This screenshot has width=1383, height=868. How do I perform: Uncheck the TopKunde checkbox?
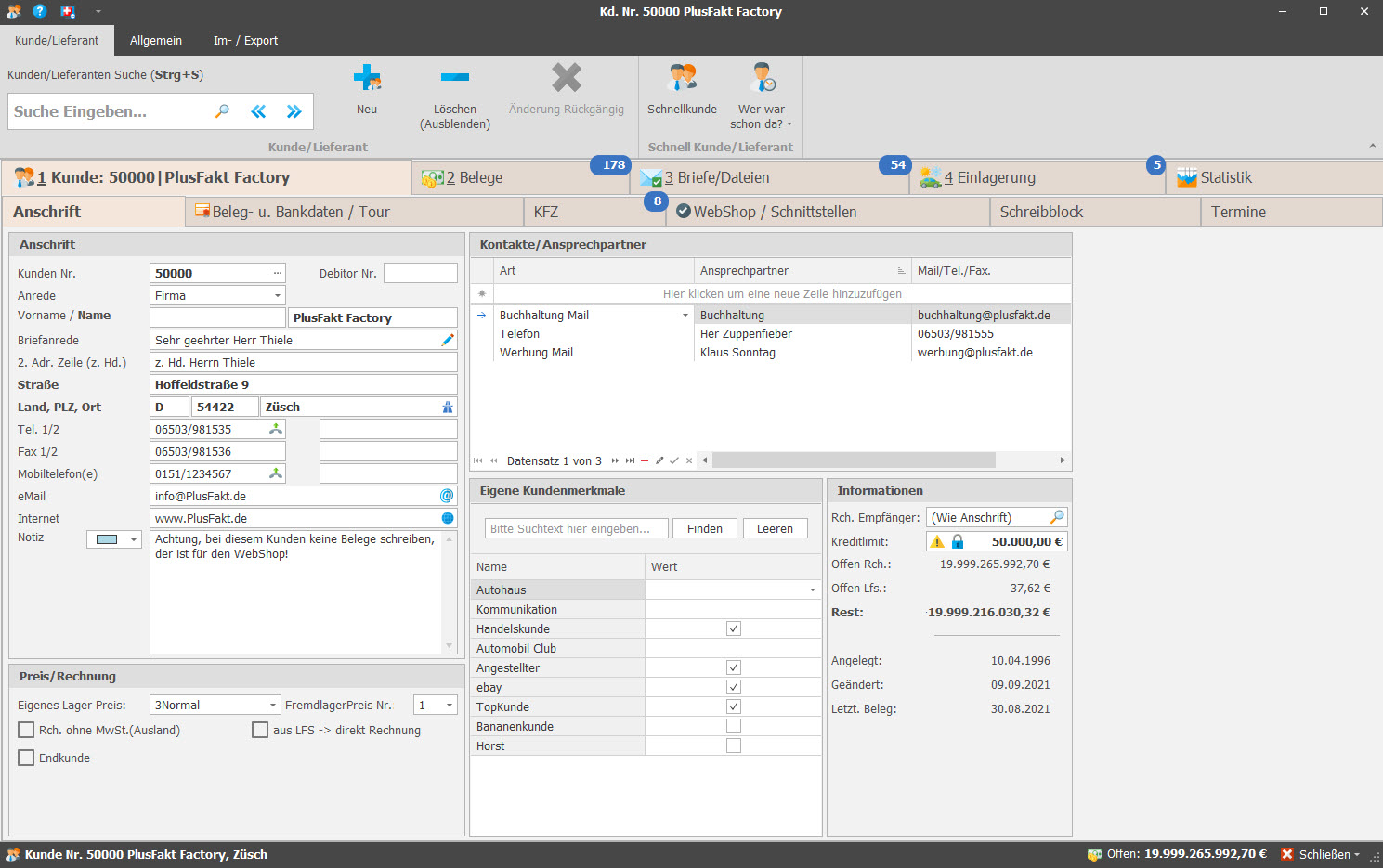(x=734, y=706)
